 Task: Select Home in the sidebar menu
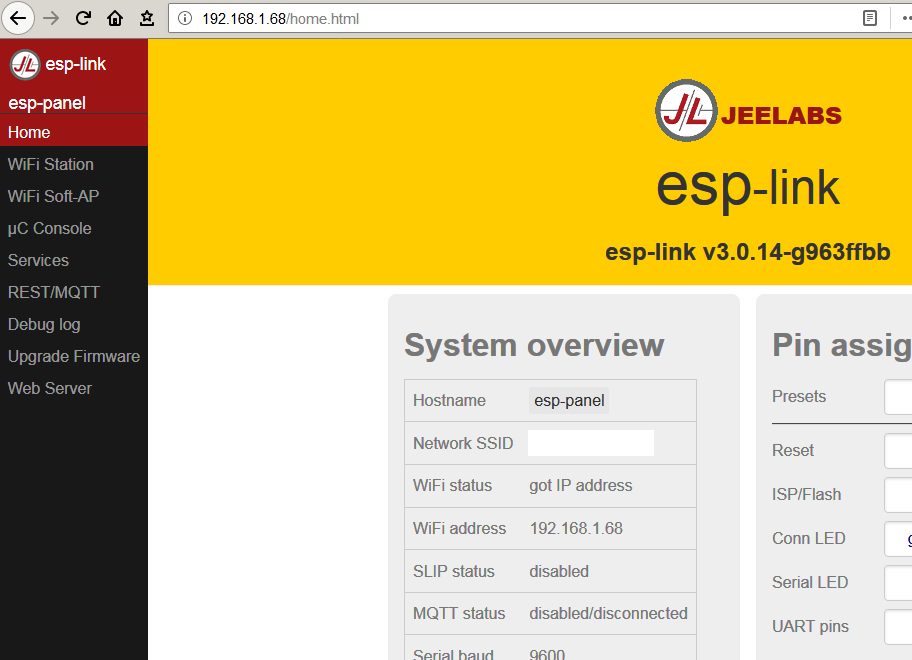[74, 132]
